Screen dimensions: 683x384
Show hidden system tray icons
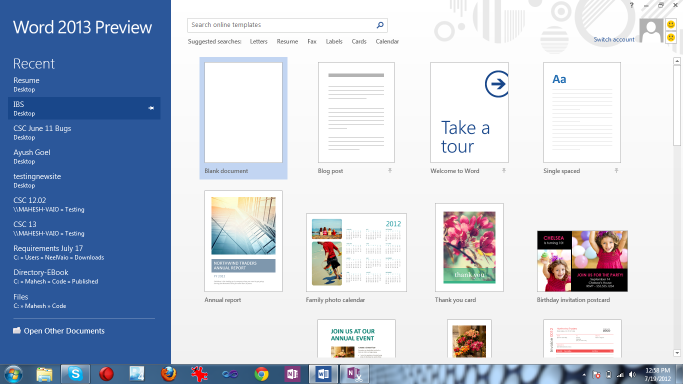click(584, 375)
